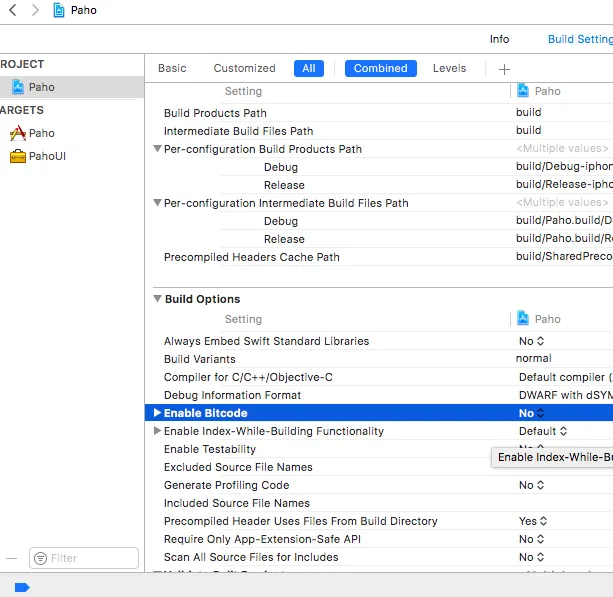
Task: Click build/Debug-iphone value under Products Path
Action: pyautogui.click(x=564, y=166)
